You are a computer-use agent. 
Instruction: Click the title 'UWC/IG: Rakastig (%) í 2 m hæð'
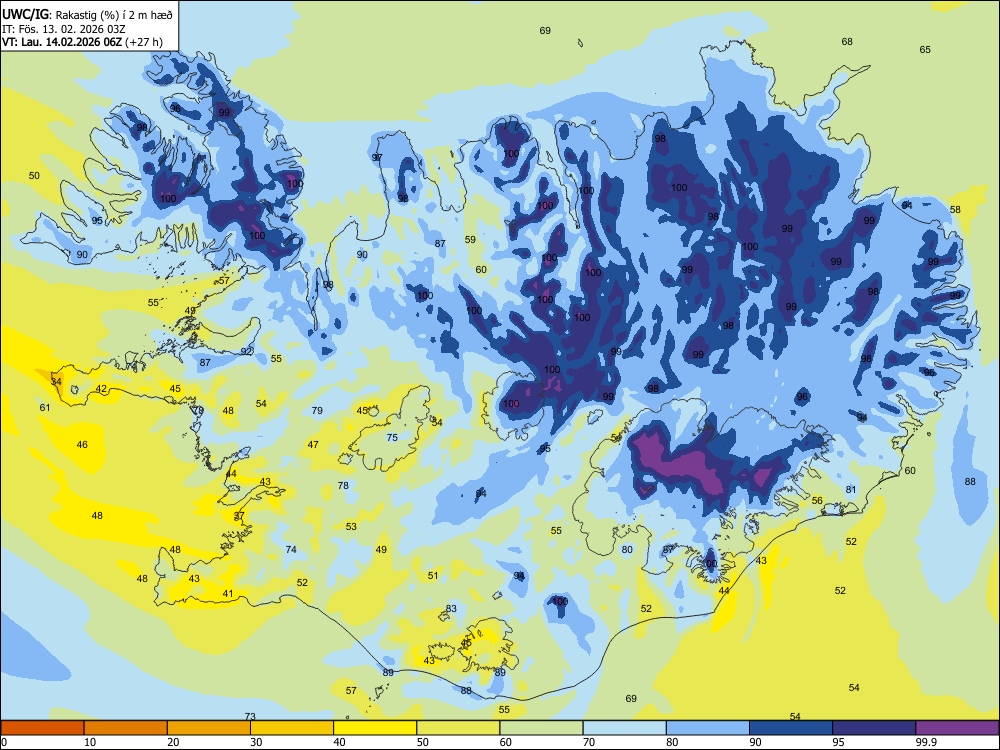87,14
